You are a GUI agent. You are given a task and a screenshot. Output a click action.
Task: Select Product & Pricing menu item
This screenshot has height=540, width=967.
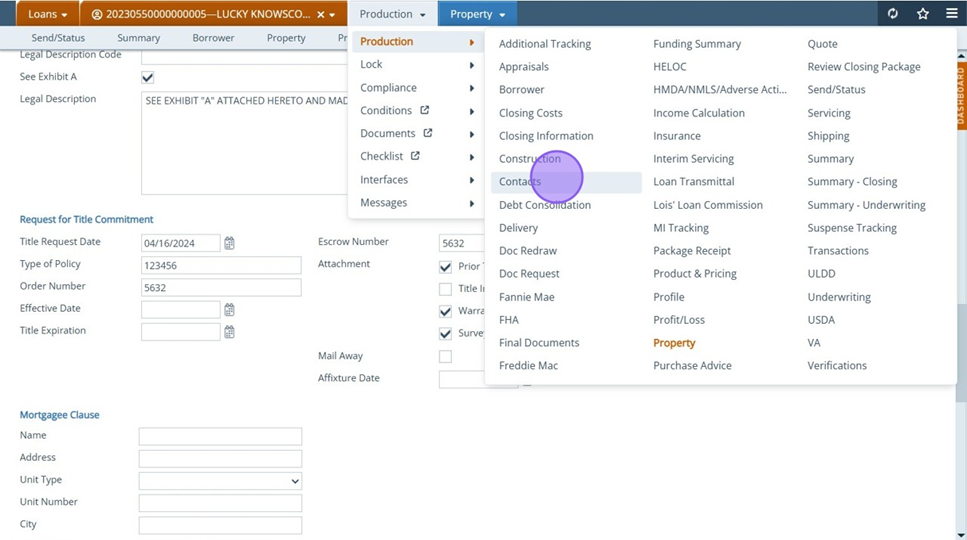point(695,274)
